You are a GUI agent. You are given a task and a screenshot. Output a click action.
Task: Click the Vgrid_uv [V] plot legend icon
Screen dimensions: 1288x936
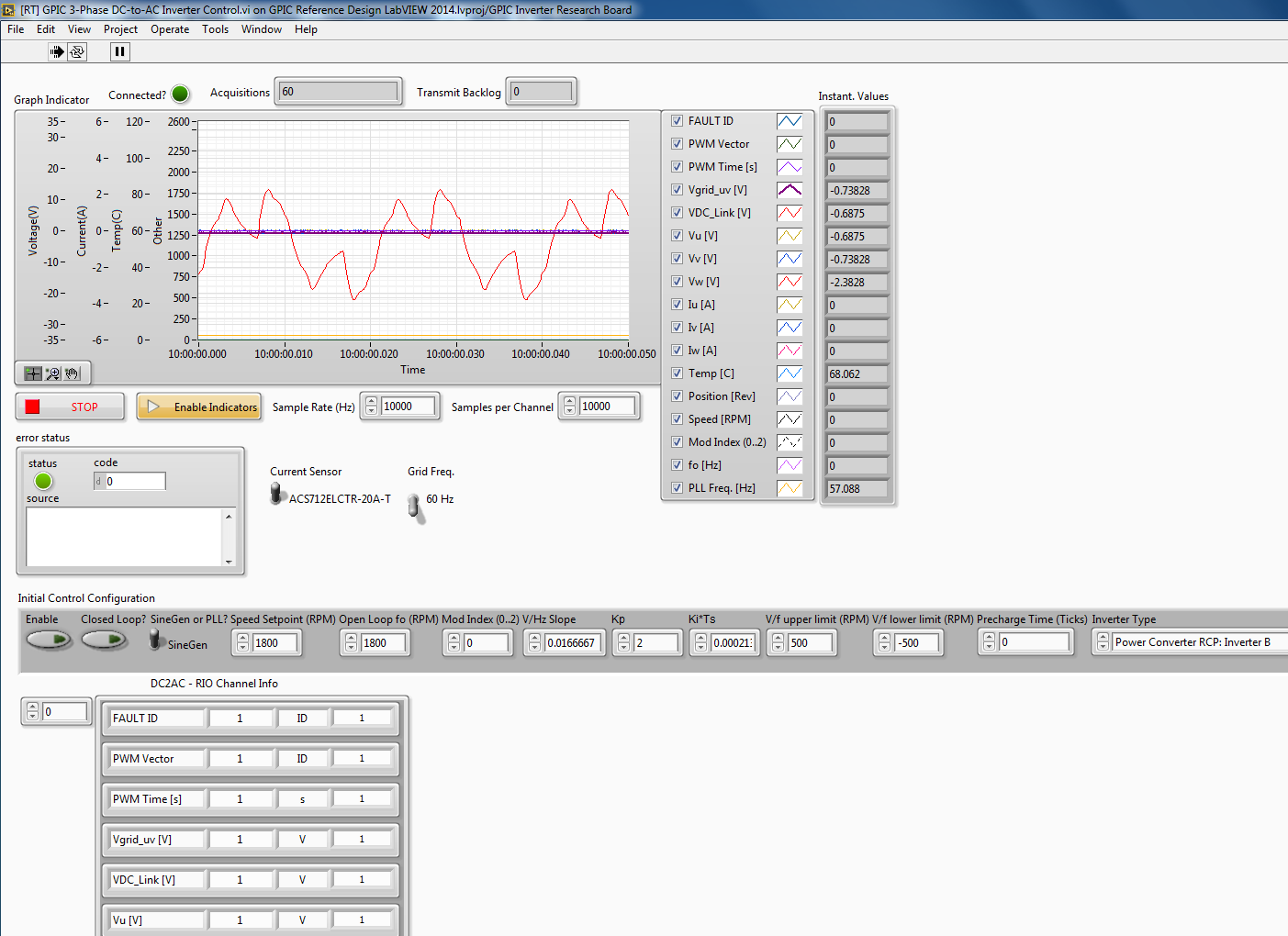click(x=790, y=190)
